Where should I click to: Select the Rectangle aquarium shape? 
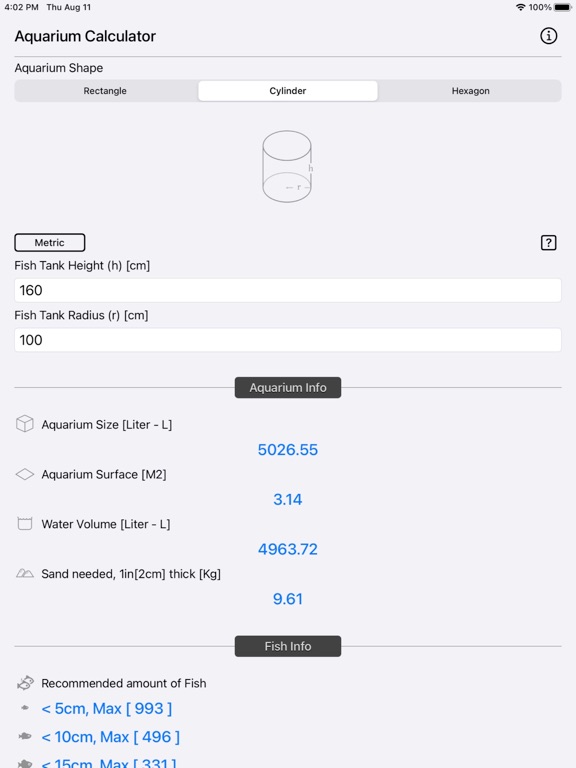click(105, 91)
